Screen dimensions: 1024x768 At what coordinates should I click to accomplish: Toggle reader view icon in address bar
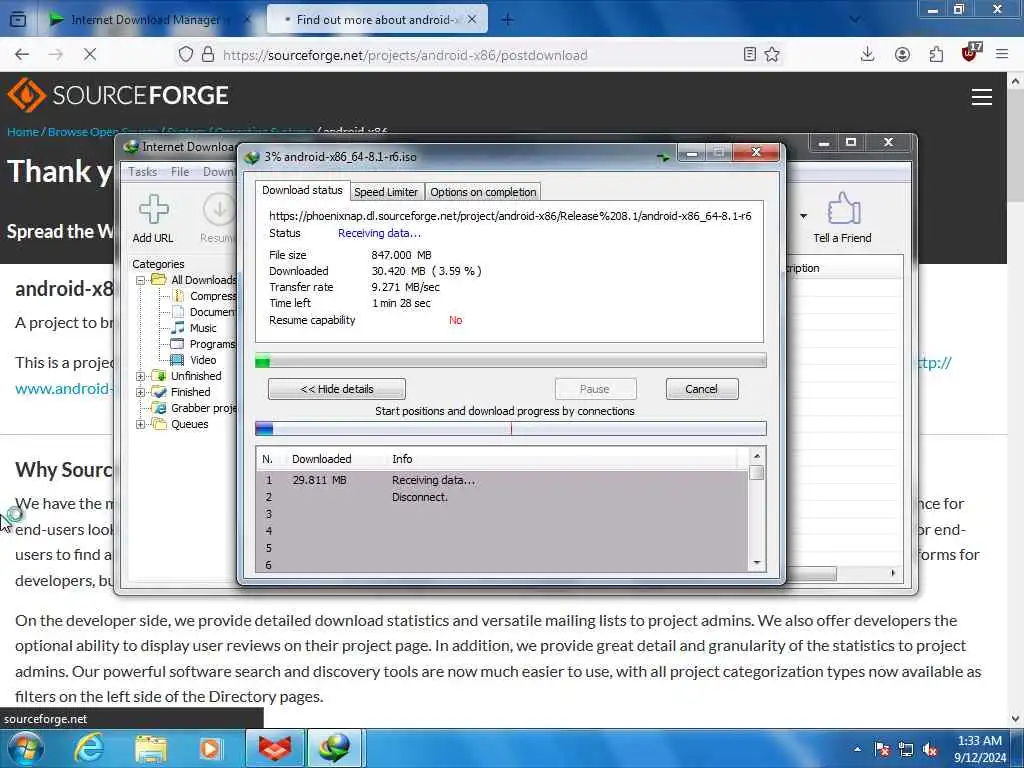[750, 54]
